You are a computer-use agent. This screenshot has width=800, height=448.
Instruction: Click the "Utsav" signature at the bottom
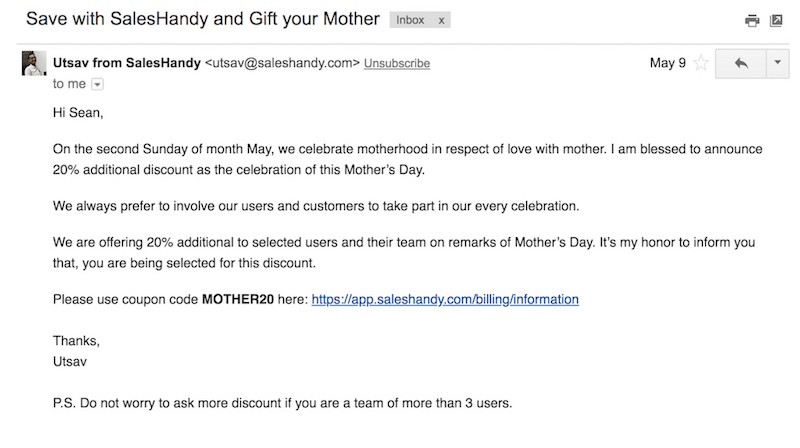tap(70, 361)
